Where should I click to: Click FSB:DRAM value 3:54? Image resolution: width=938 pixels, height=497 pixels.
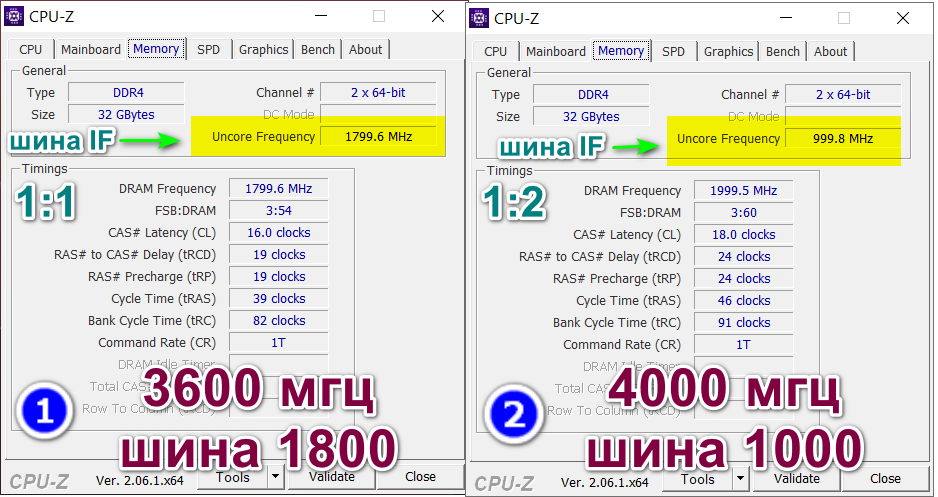click(279, 211)
